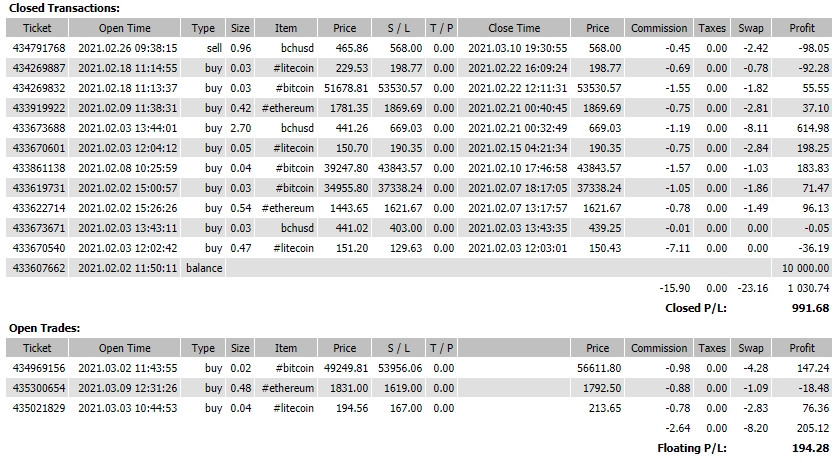Click the Swap header in the Closed Transactions table

[x=750, y=28]
